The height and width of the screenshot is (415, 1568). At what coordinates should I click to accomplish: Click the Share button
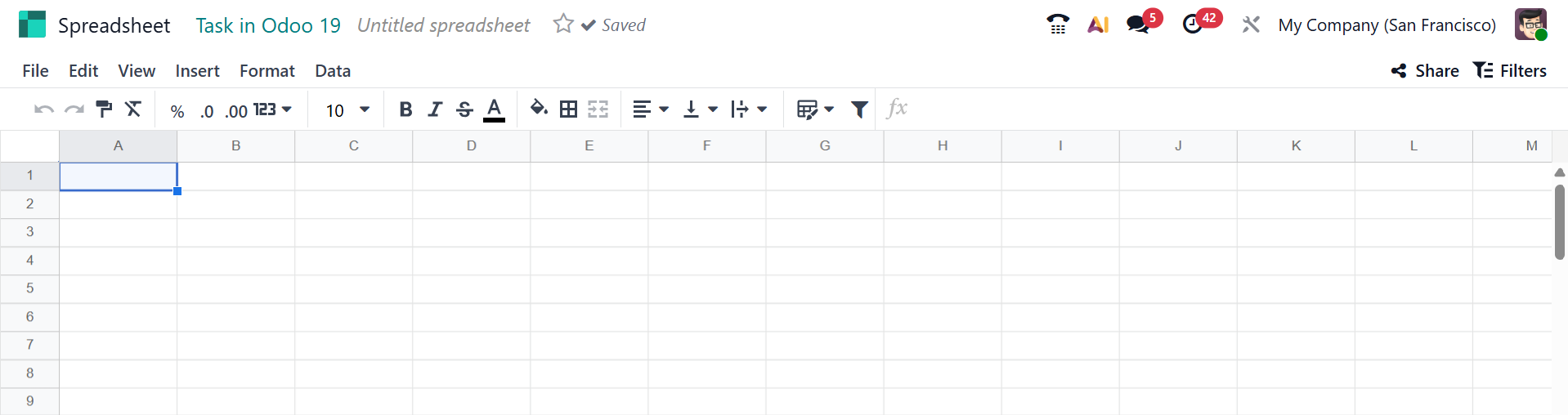point(1425,71)
